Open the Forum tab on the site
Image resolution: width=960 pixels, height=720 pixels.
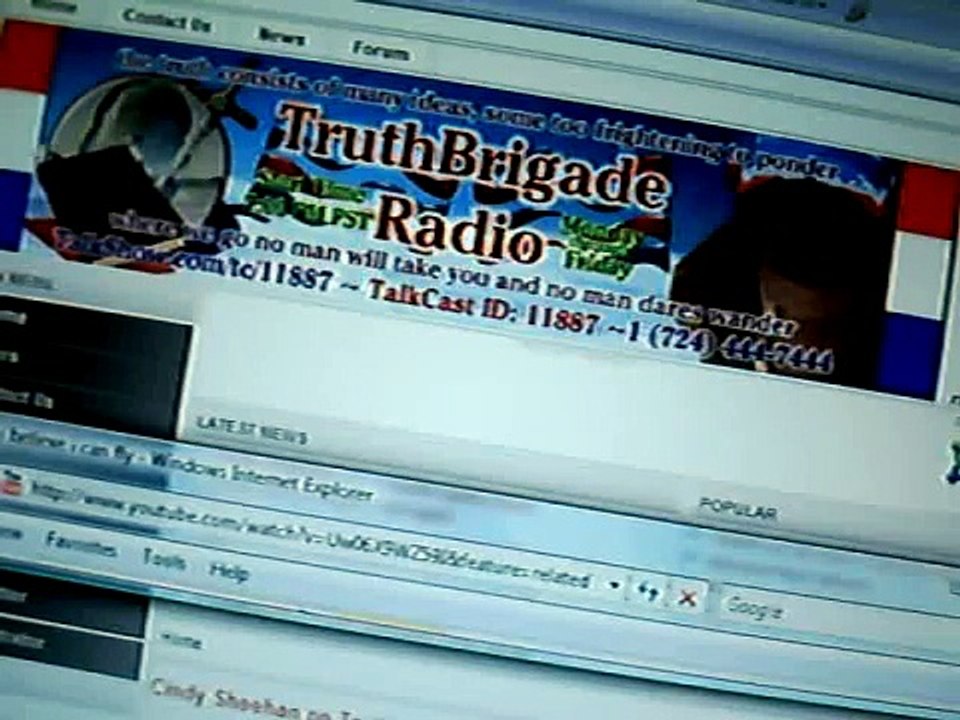click(x=380, y=50)
